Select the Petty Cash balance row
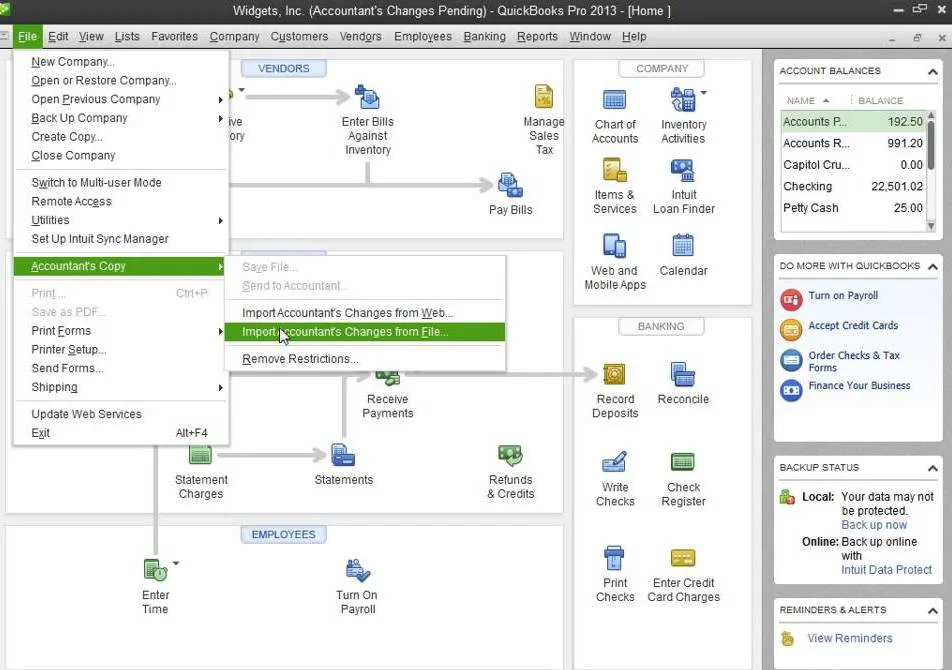Viewport: 952px width, 670px height. tap(852, 208)
